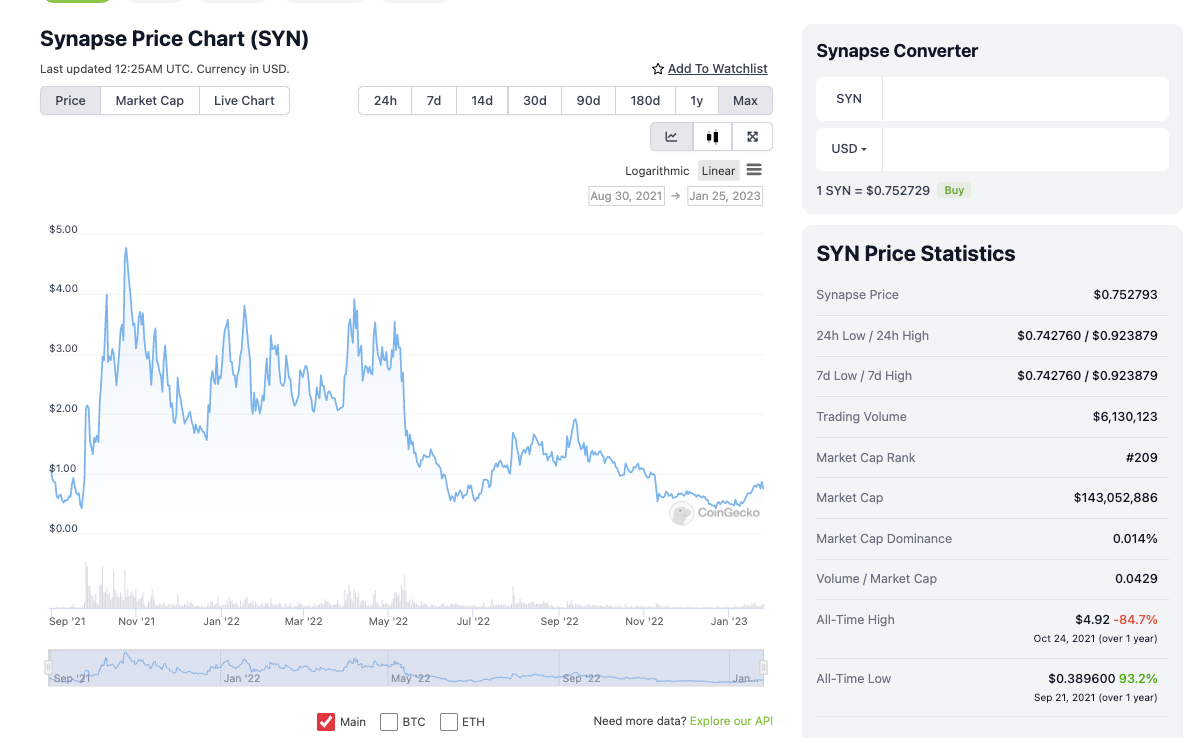
Task: Select the Market Cap tab
Action: [x=150, y=101]
